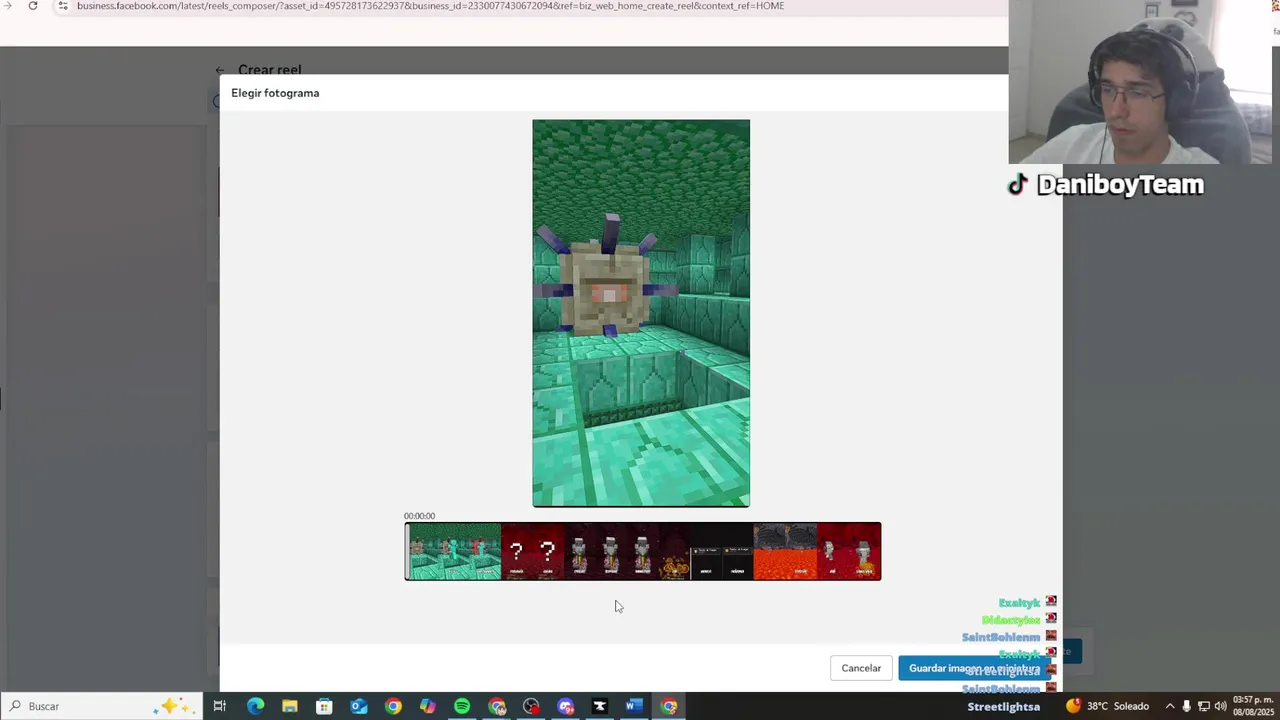
Task: Open Outlook from the taskbar
Action: (359, 706)
